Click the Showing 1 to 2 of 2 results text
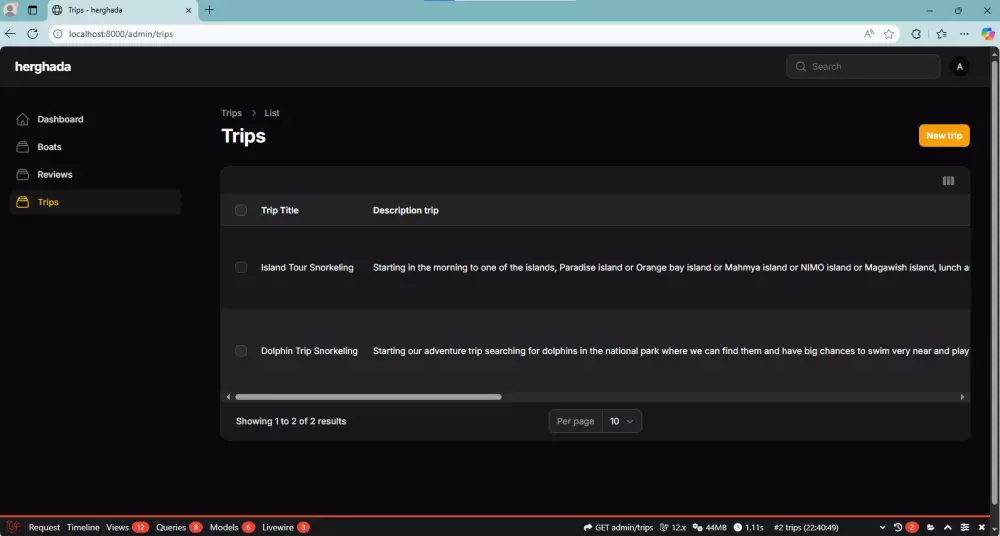1000x536 pixels. (291, 421)
